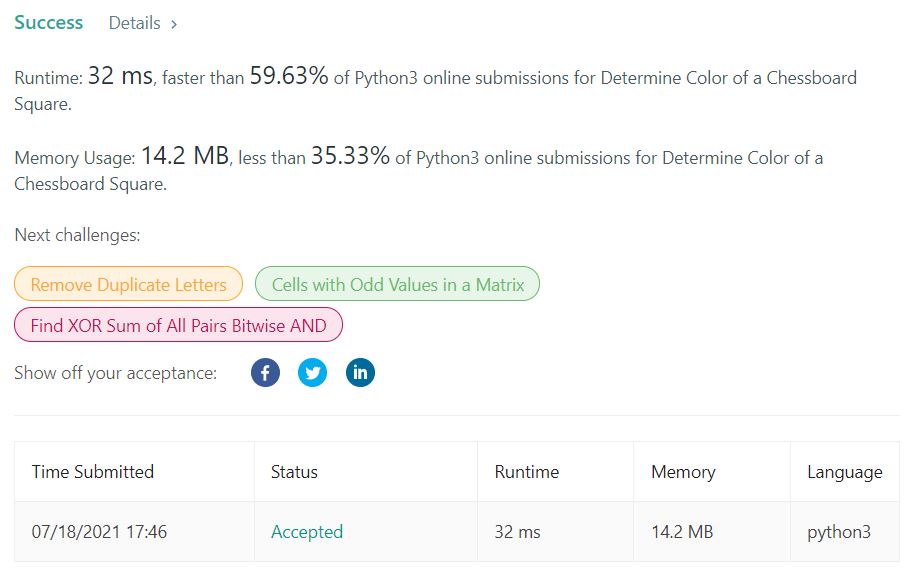Select the 07/18/2021 17:46 submission row
Image resolution: width=915 pixels, height=587 pixels.
[x=99, y=532]
